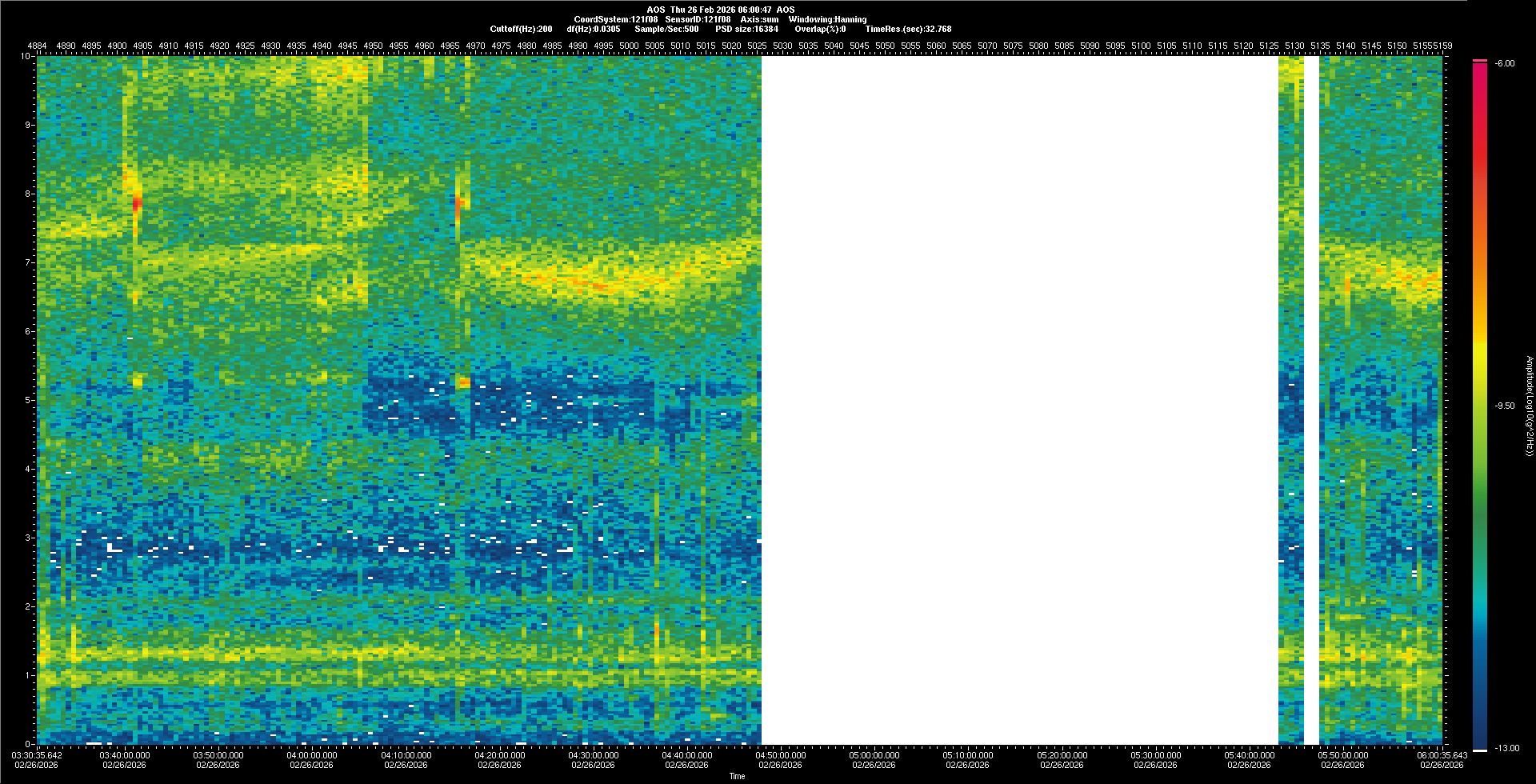Click the Windowing:Hanning header text
Image resolution: width=1536 pixels, height=784 pixels.
[x=827, y=19]
